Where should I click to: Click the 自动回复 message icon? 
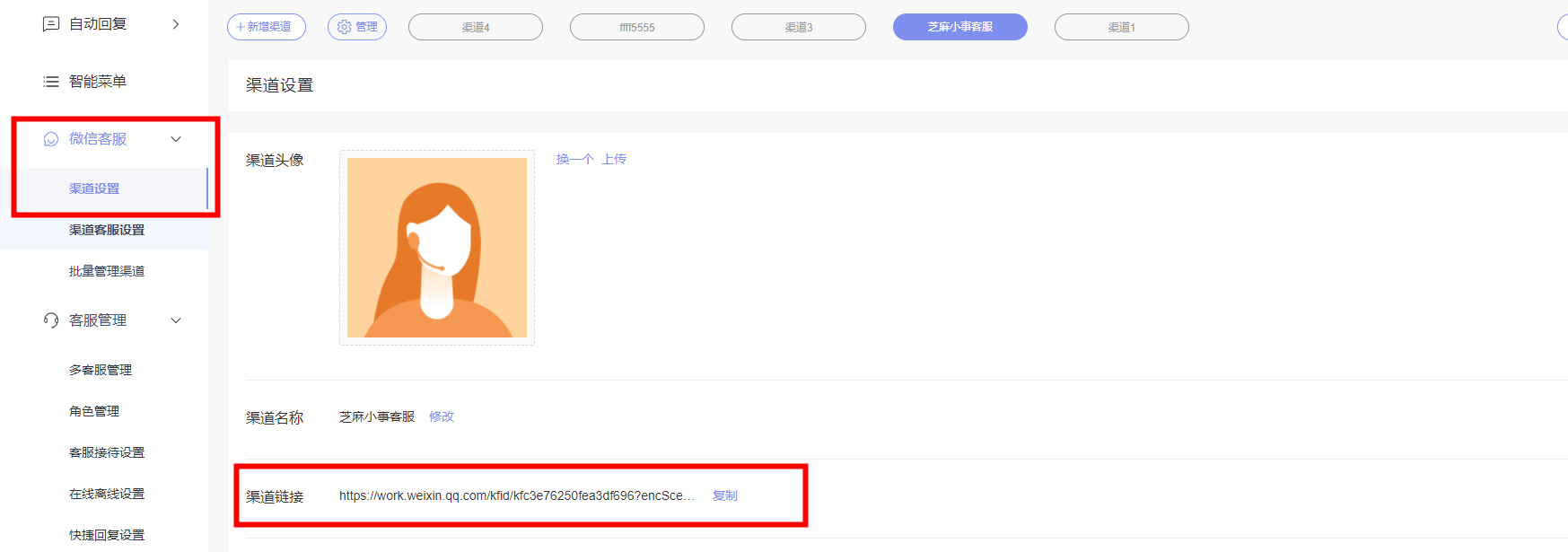(x=51, y=24)
